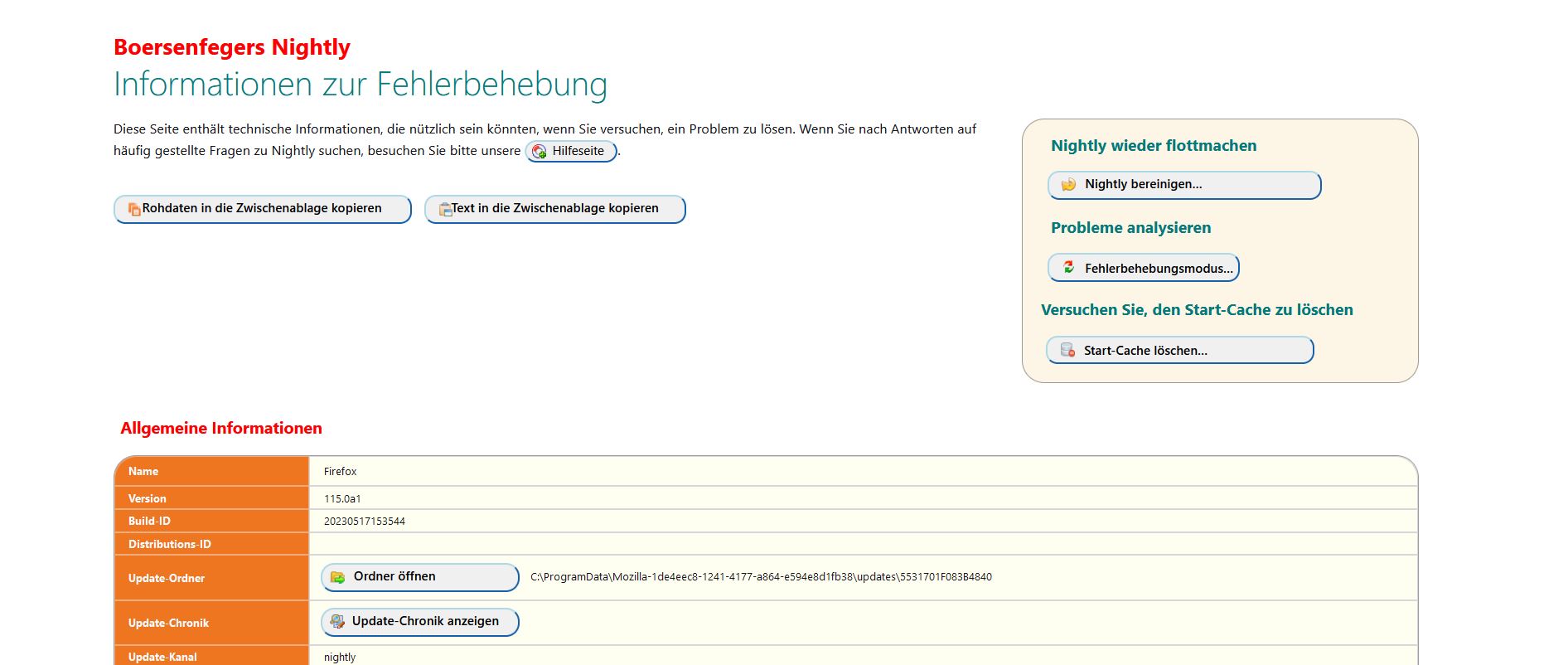The height and width of the screenshot is (665, 1568).
Task: Click the Update-Kanal row label
Action: click(x=162, y=657)
